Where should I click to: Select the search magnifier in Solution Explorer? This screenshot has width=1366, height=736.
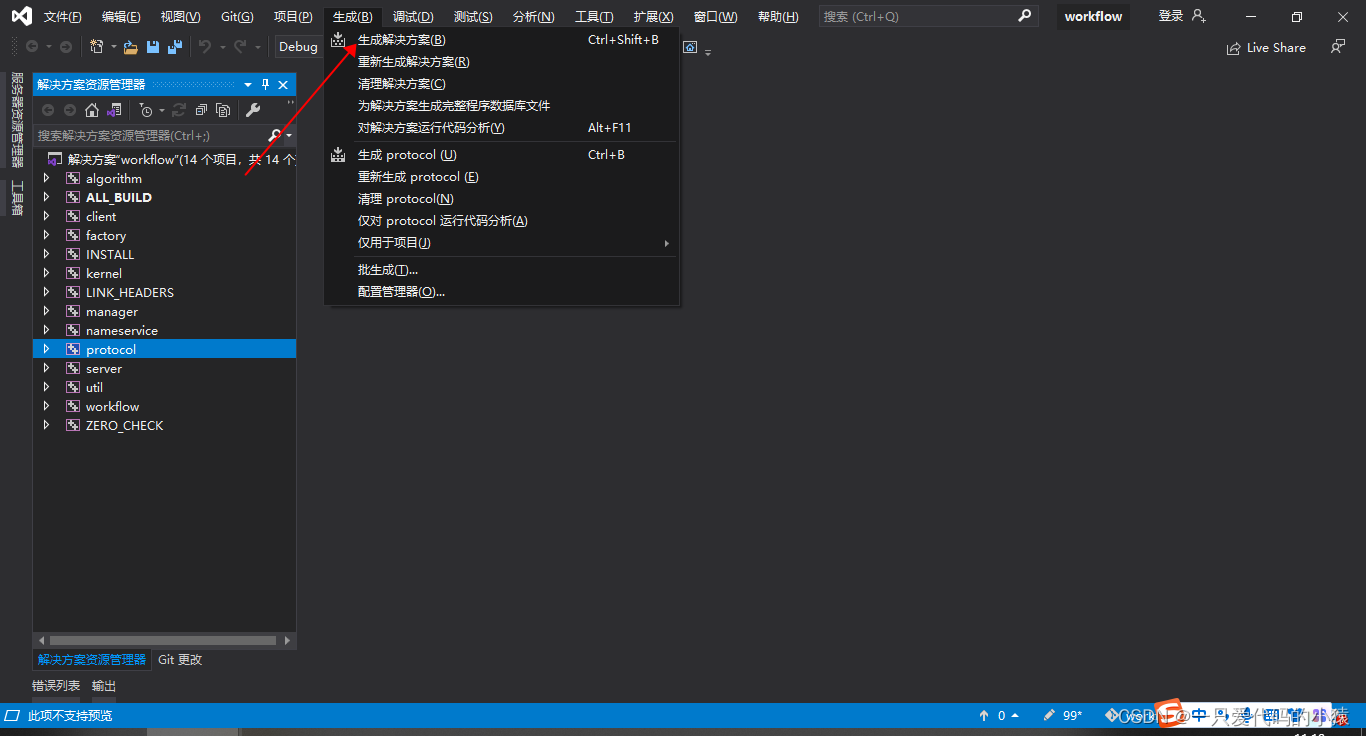(273, 134)
